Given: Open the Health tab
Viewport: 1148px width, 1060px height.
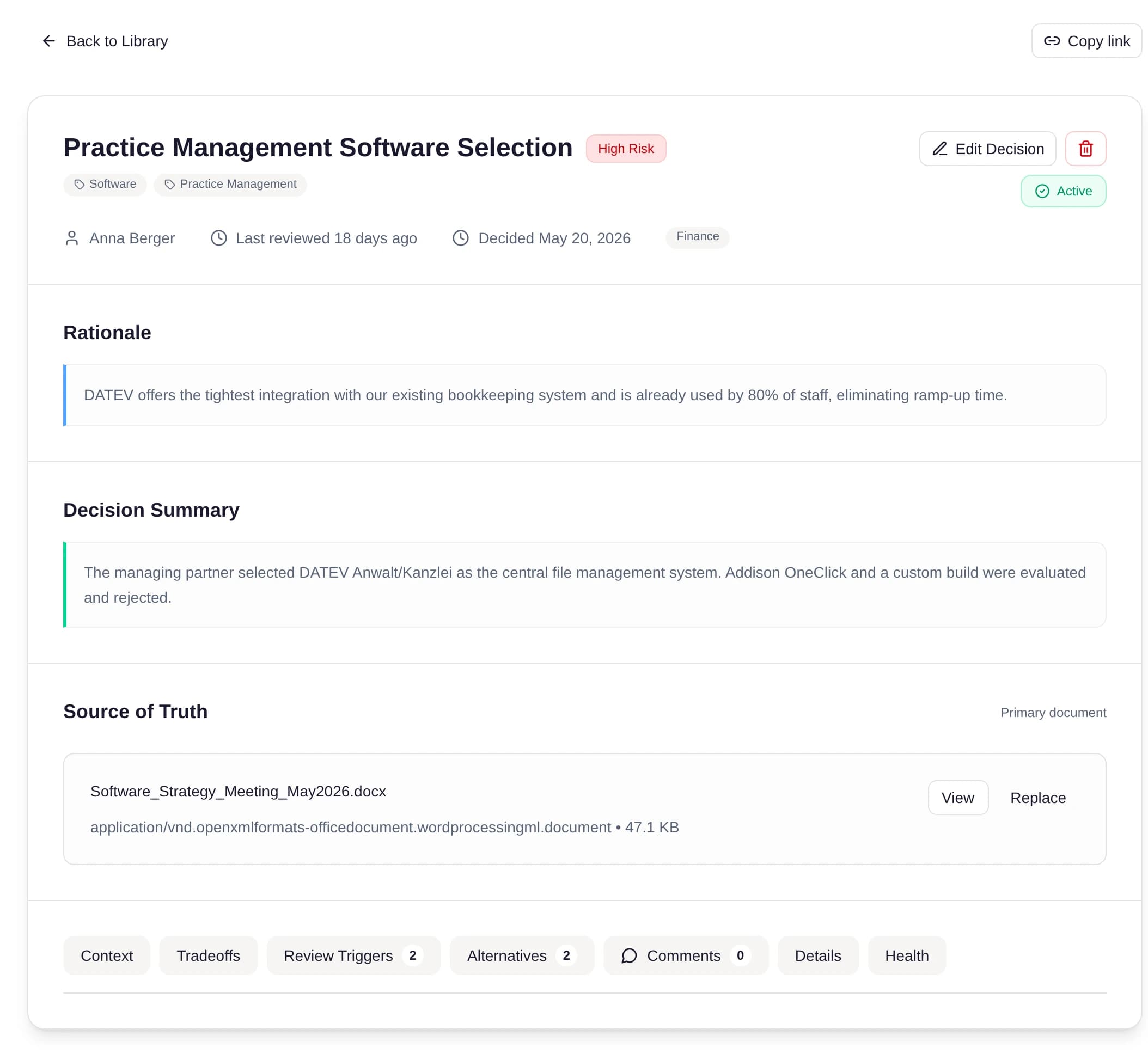Looking at the screenshot, I should click(x=906, y=955).
